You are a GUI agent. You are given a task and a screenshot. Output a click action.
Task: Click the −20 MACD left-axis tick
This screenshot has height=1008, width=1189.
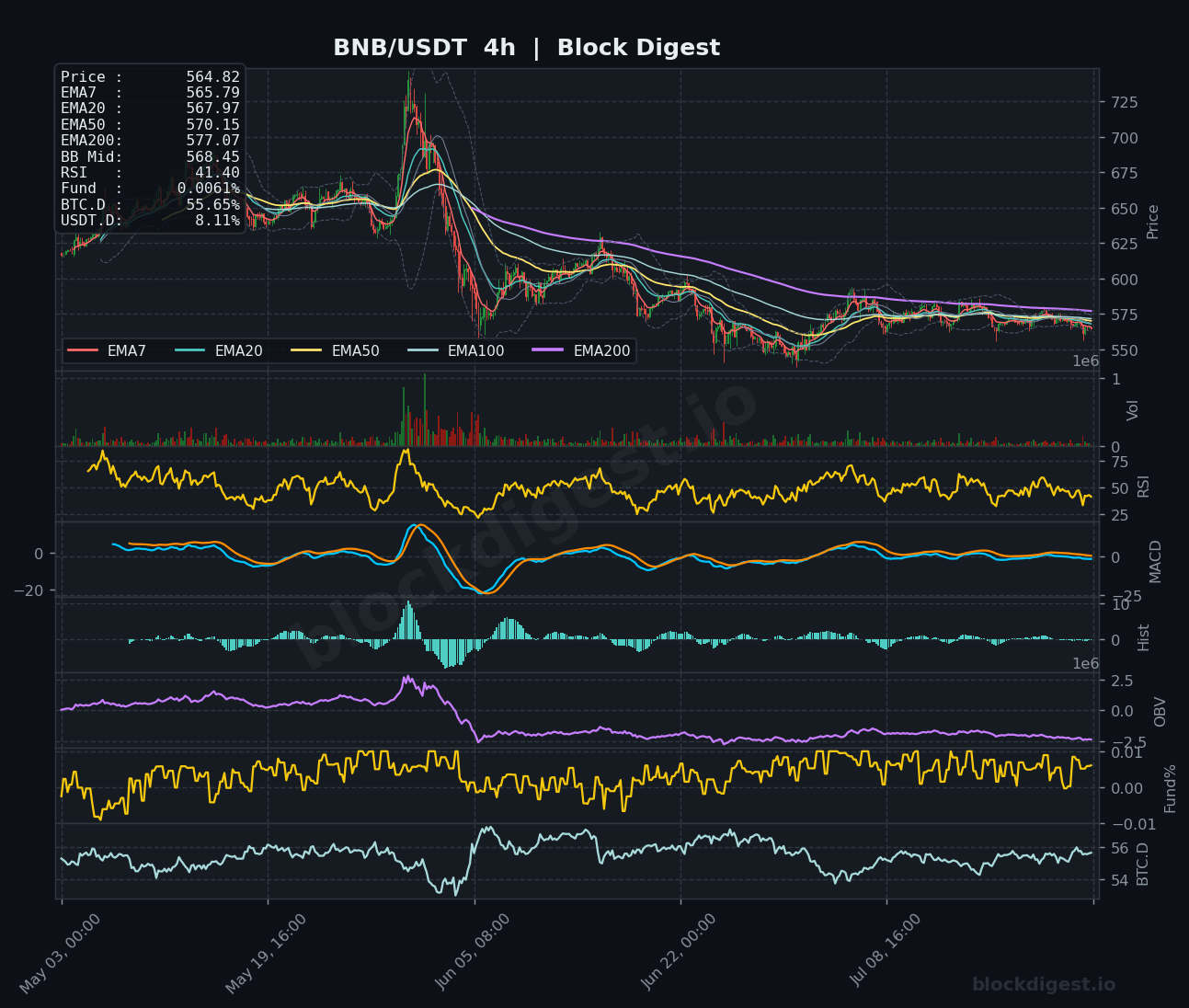(x=28, y=590)
